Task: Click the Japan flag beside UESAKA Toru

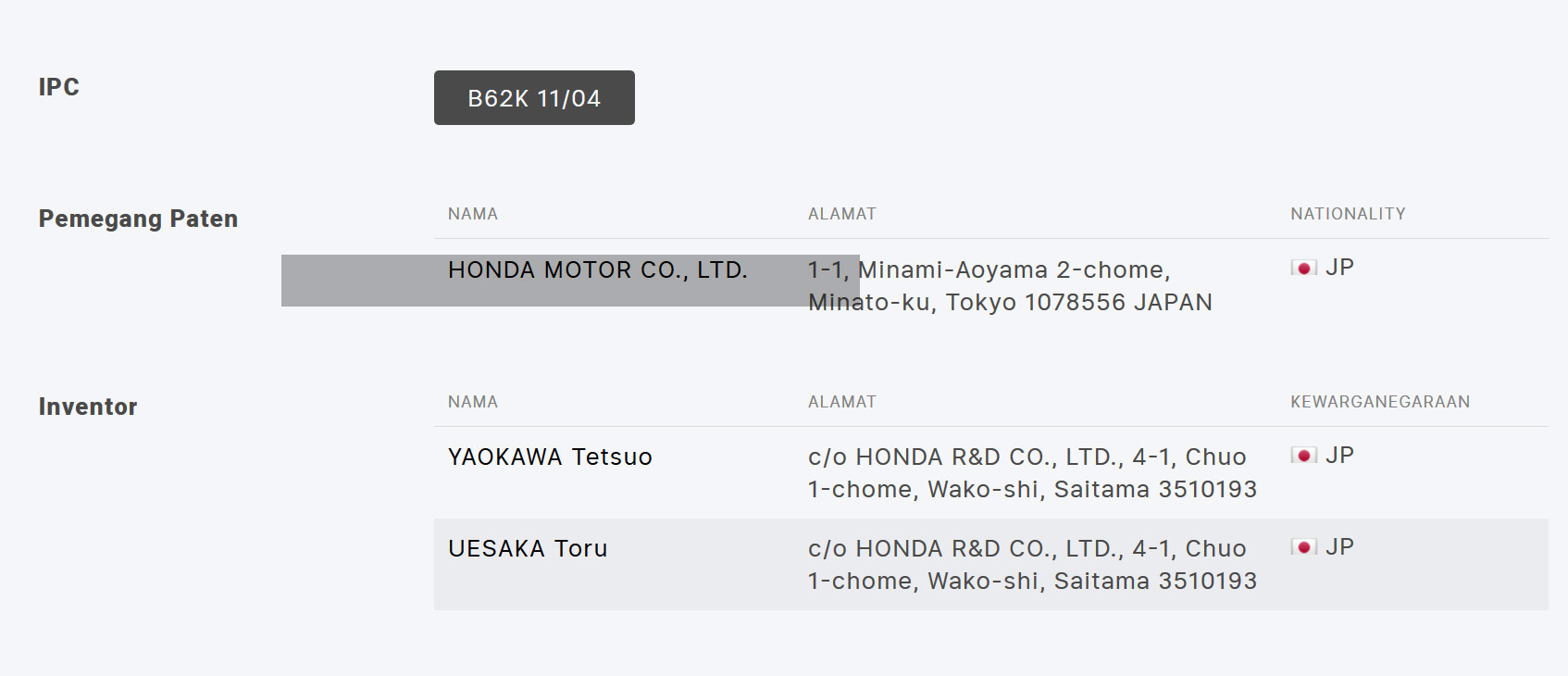Action: tap(1304, 547)
